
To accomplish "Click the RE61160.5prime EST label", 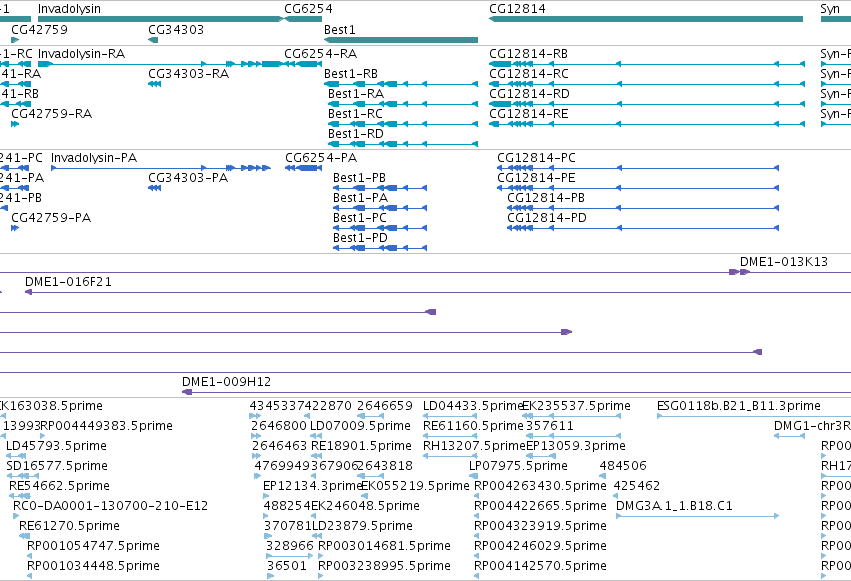I will pos(473,426).
